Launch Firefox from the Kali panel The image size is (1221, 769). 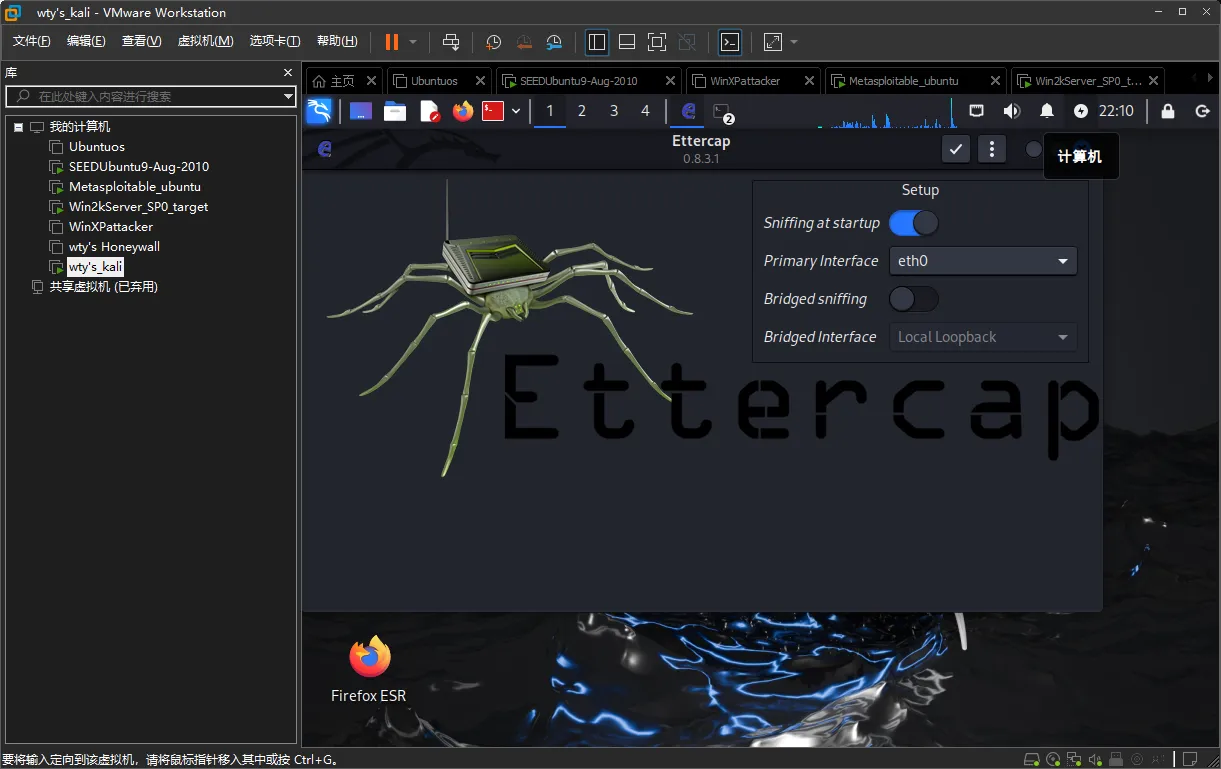[x=462, y=111]
